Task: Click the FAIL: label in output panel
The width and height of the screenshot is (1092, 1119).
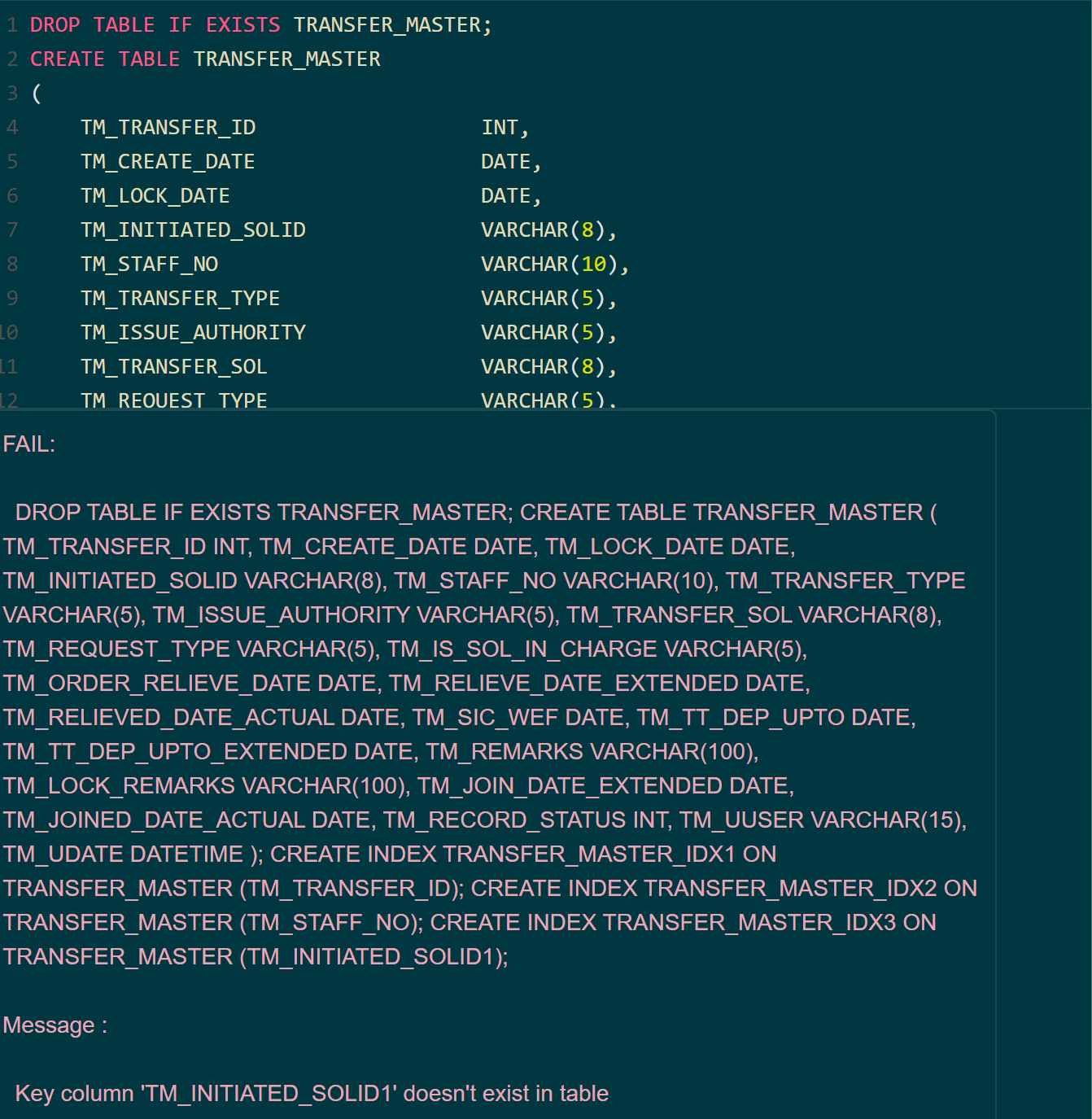Action: tap(28, 444)
